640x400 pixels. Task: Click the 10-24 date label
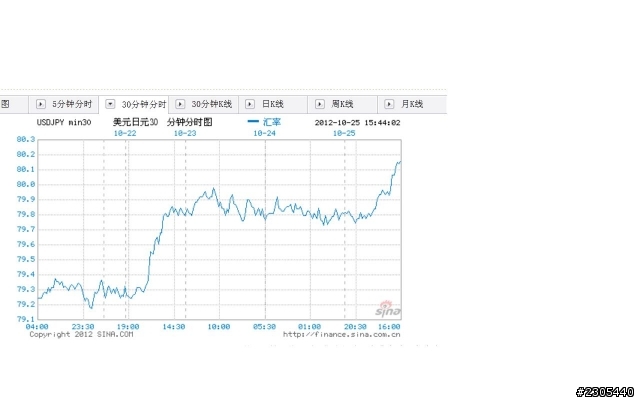pyautogui.click(x=264, y=133)
